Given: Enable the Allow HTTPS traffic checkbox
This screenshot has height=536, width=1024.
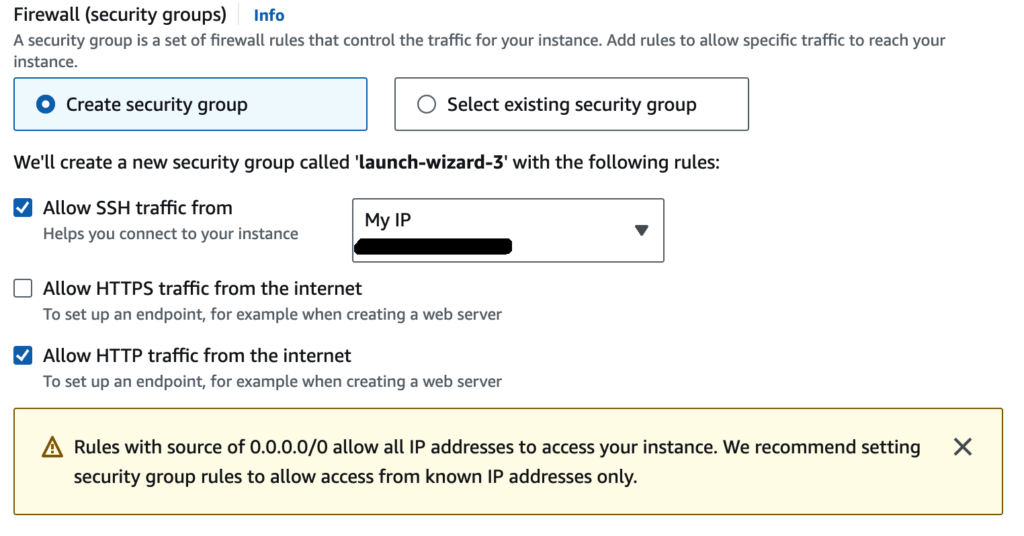Looking at the screenshot, I should tap(23, 289).
